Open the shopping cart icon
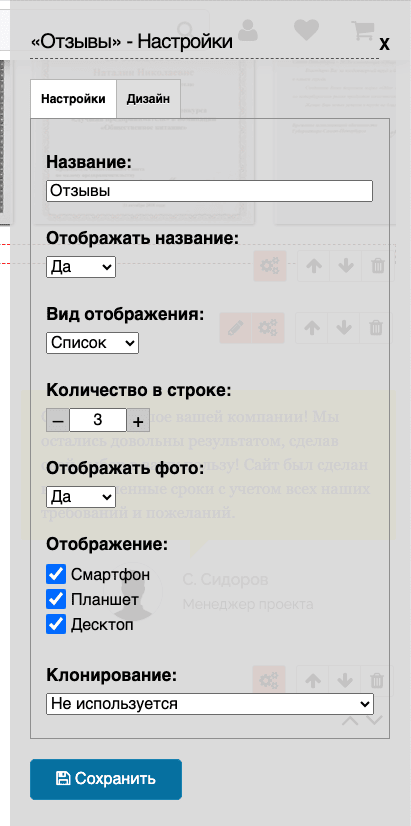 (x=364, y=30)
